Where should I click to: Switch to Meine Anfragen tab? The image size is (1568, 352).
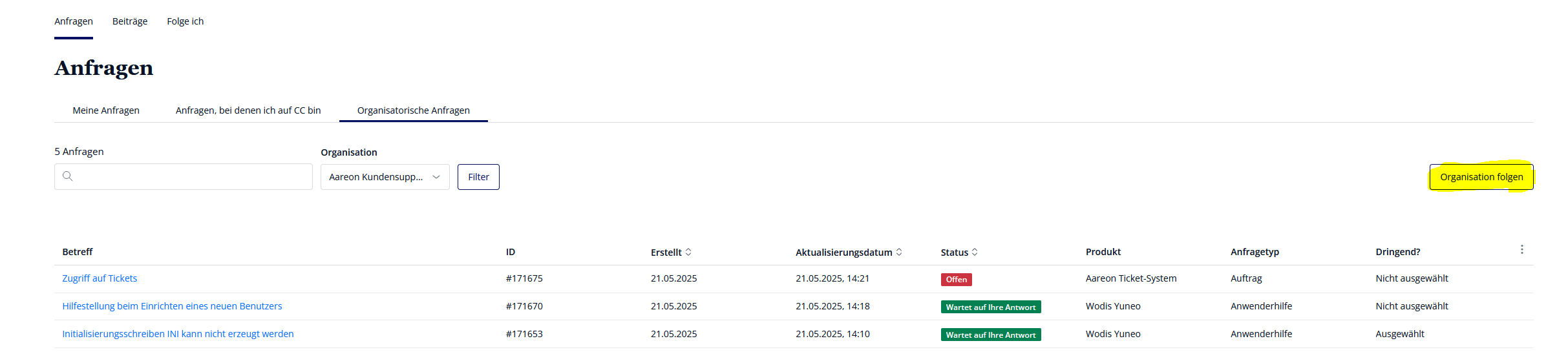coord(106,110)
